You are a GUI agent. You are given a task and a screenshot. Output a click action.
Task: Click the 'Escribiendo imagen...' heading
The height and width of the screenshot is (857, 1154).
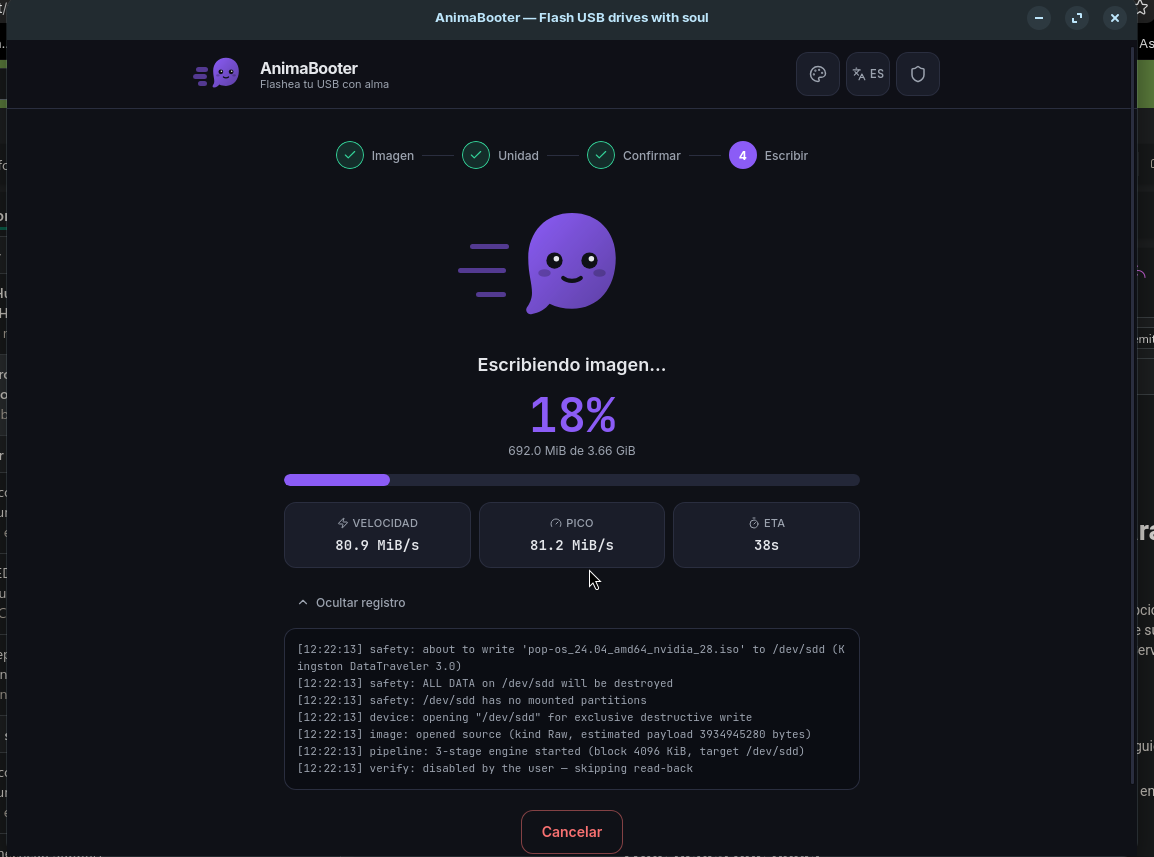tap(572, 364)
